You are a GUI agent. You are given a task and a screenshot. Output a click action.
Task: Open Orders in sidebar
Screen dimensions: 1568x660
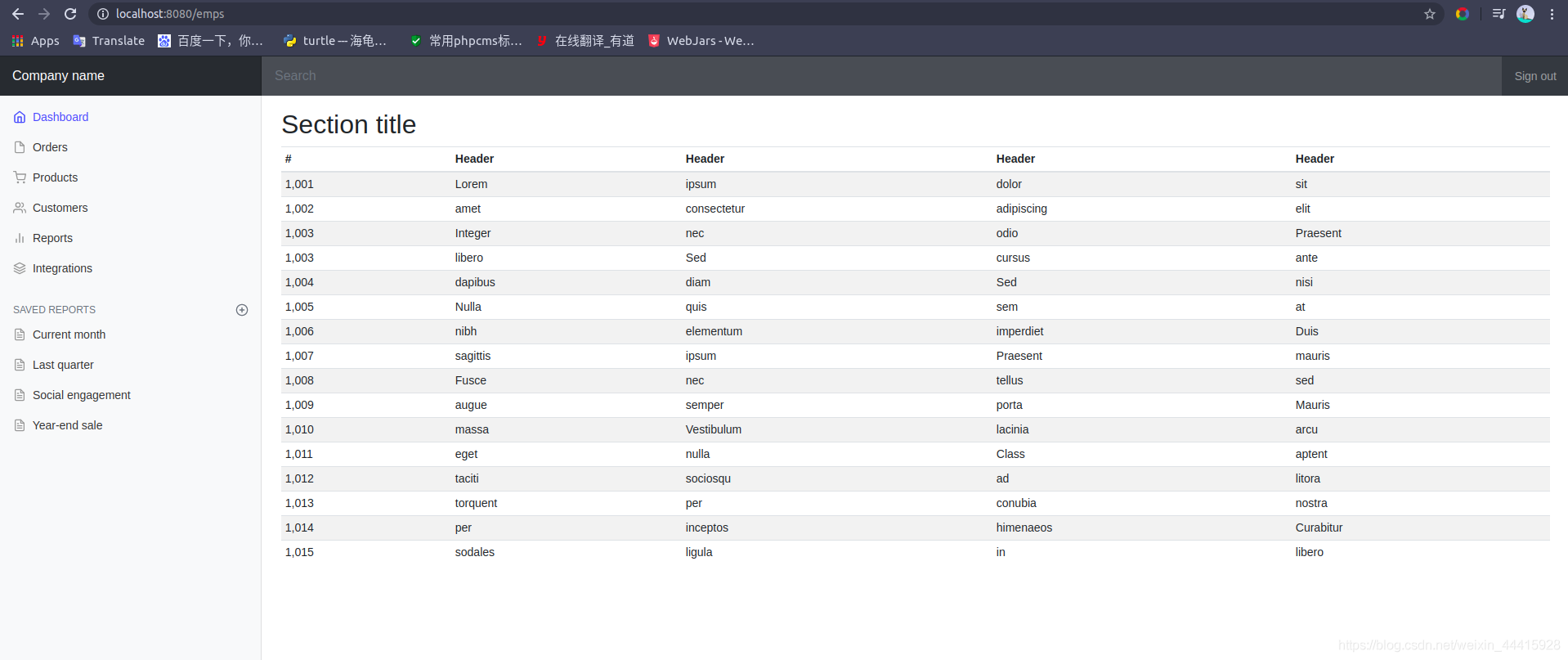pos(50,147)
